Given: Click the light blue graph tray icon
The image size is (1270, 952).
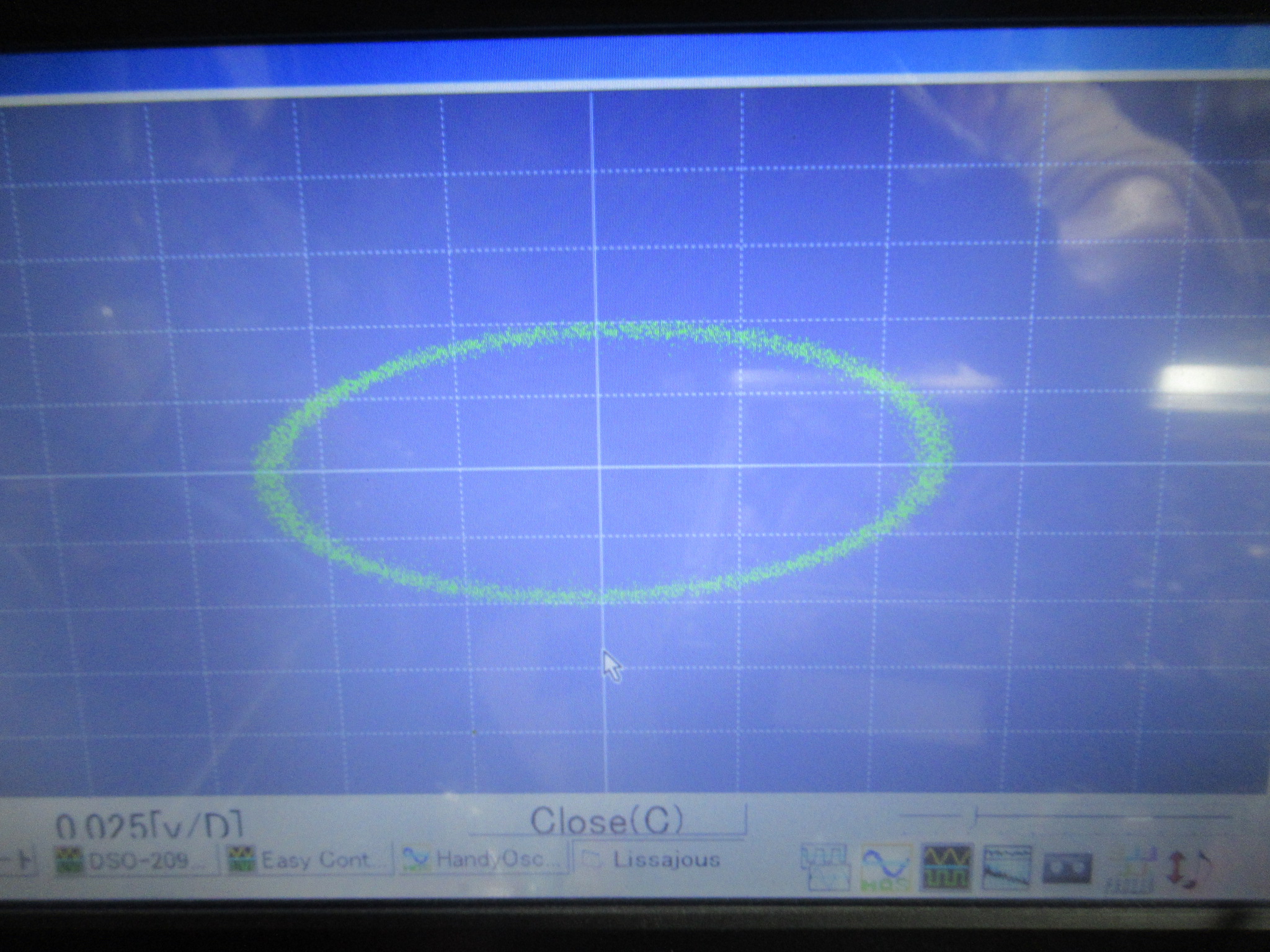Looking at the screenshot, I should pos(1132,868).
